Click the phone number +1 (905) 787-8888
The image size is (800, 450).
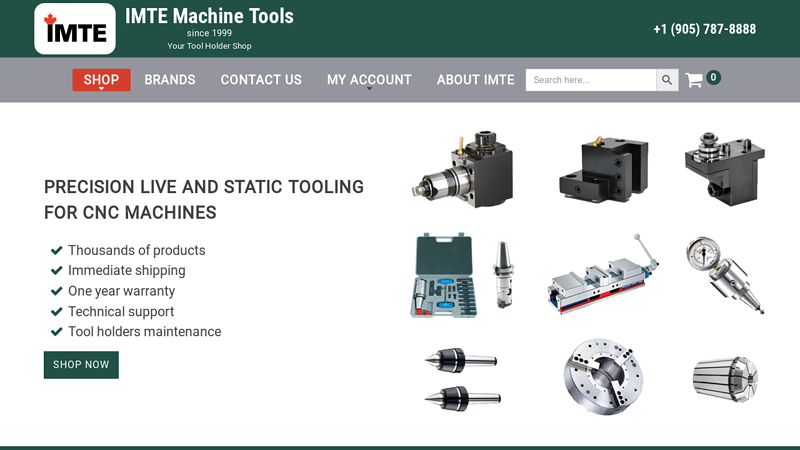click(705, 29)
